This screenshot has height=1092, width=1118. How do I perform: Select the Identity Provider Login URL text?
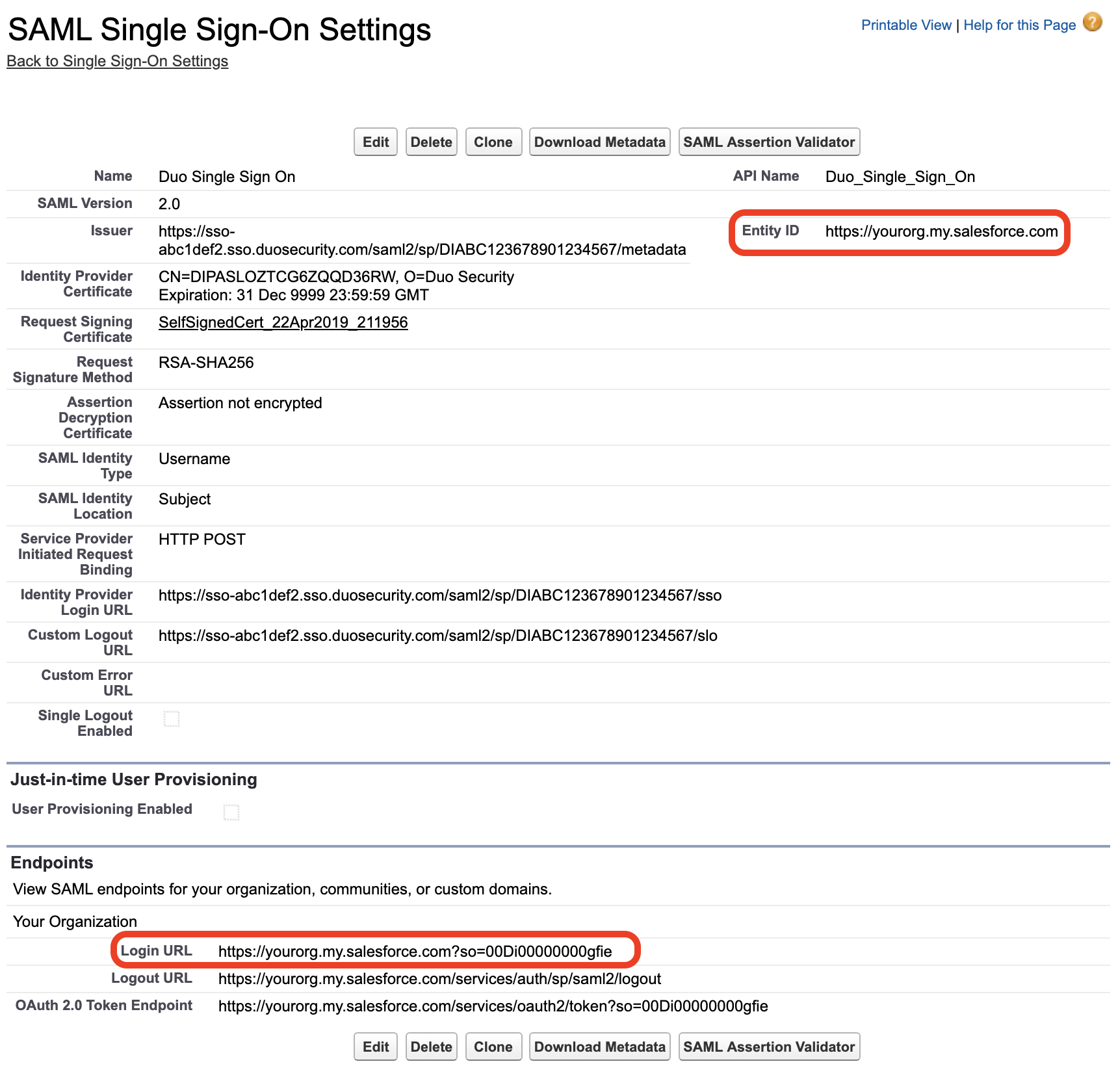pyautogui.click(x=440, y=595)
